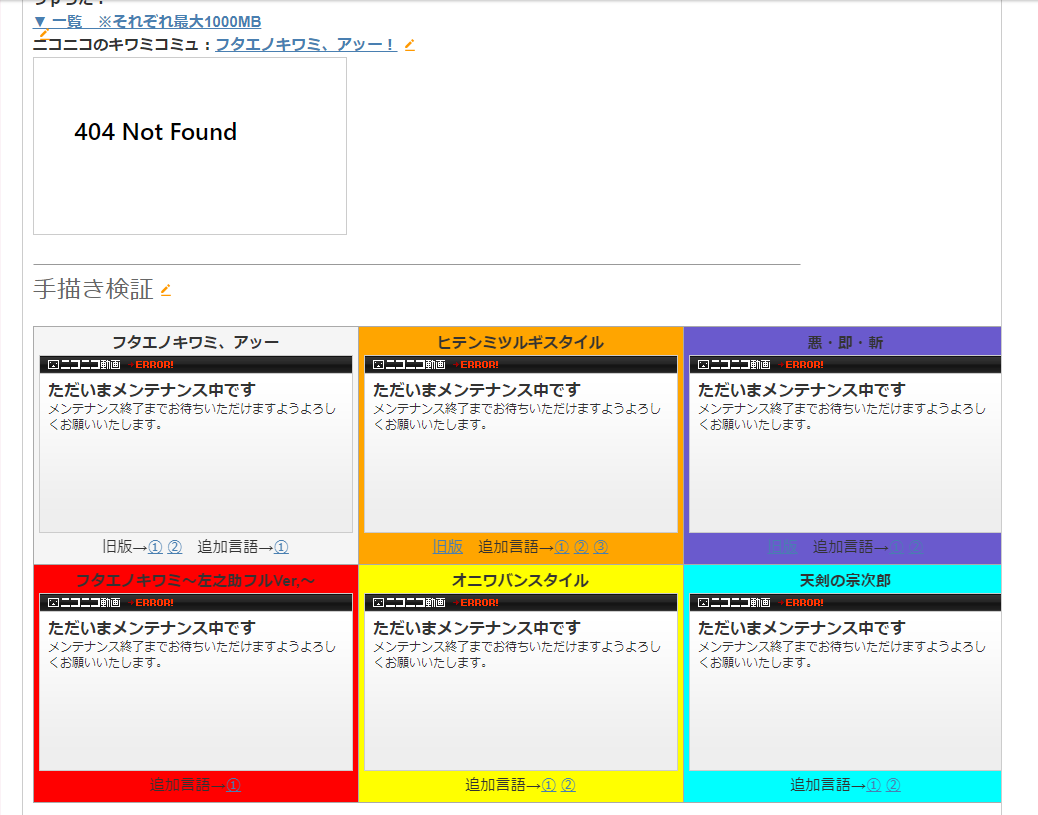Open 追加言語 link ① under オニワバンスタイル

tap(549, 785)
